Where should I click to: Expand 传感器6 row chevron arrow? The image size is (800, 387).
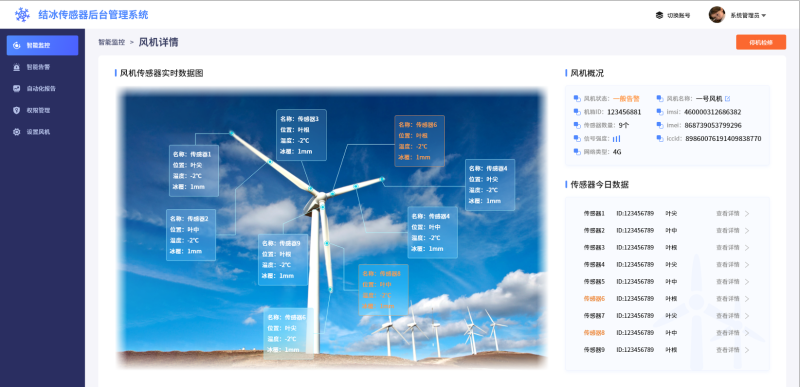coord(747,299)
